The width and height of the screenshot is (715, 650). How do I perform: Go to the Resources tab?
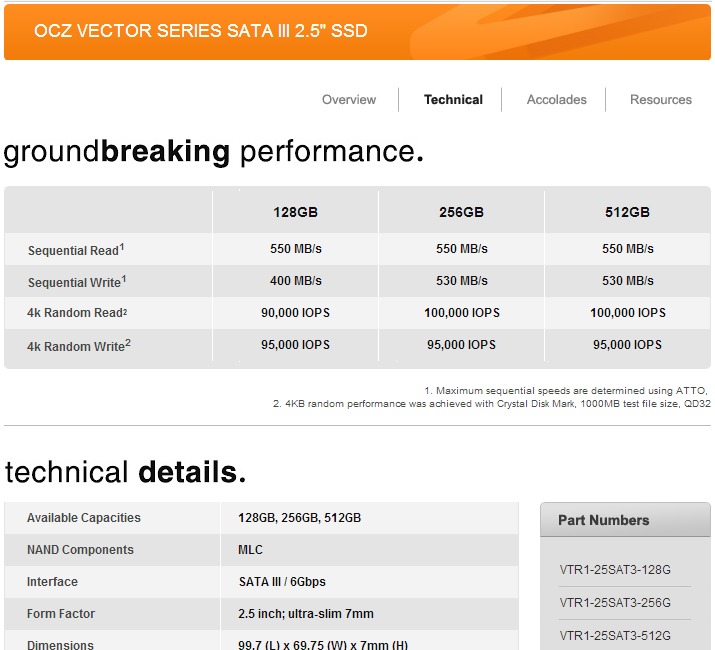[661, 100]
